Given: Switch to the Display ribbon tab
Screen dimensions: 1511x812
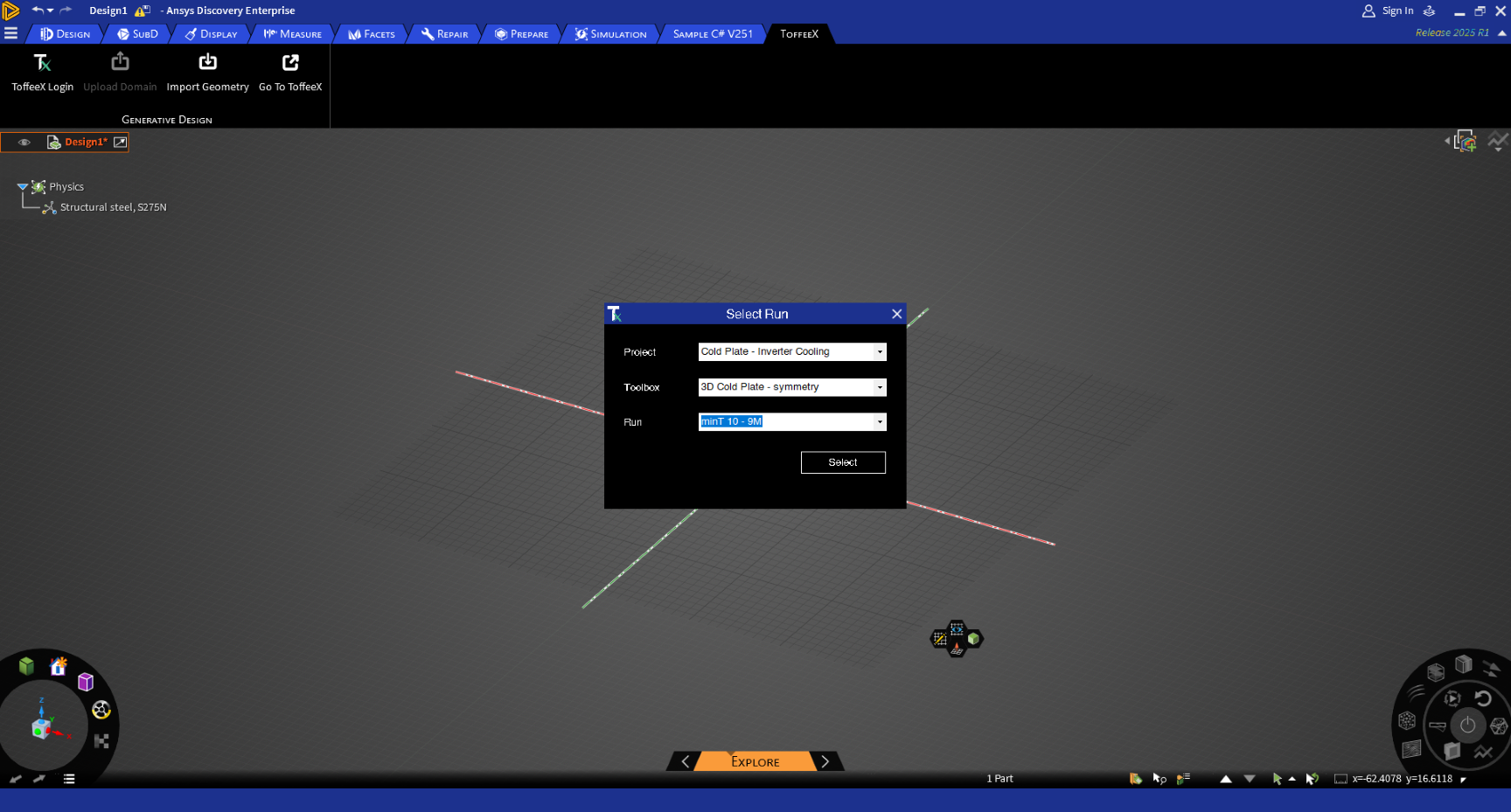Looking at the screenshot, I should (x=212, y=33).
